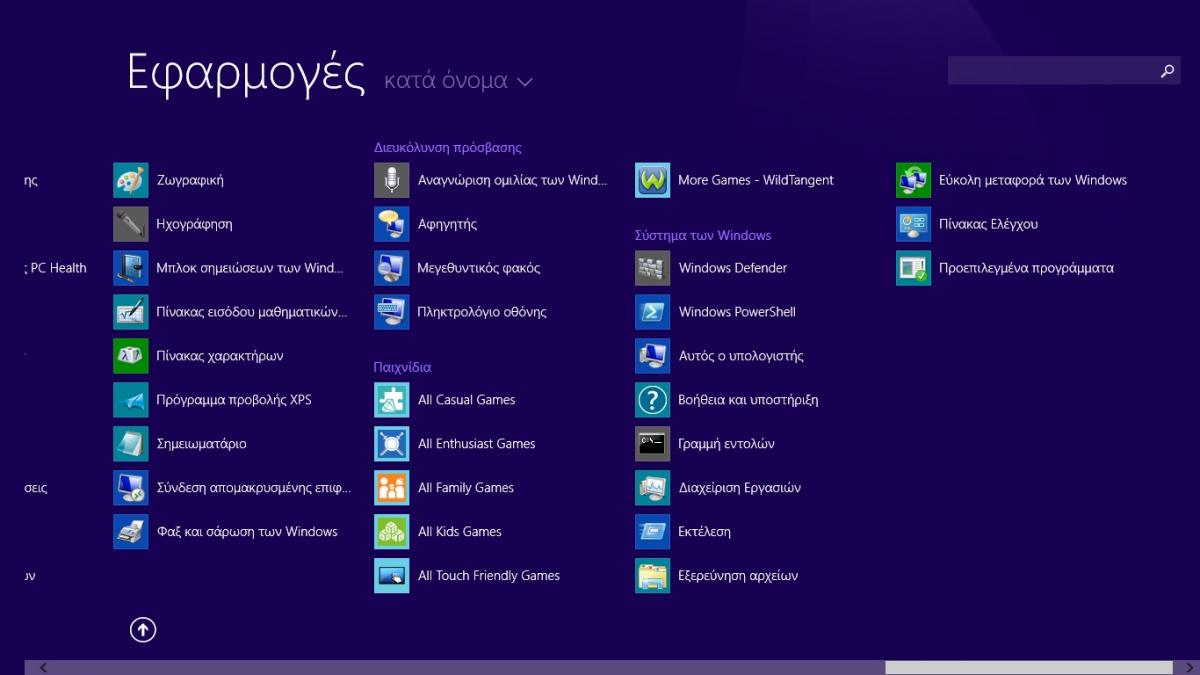Launch the Γραμμή εντολών command prompt icon

point(653,444)
